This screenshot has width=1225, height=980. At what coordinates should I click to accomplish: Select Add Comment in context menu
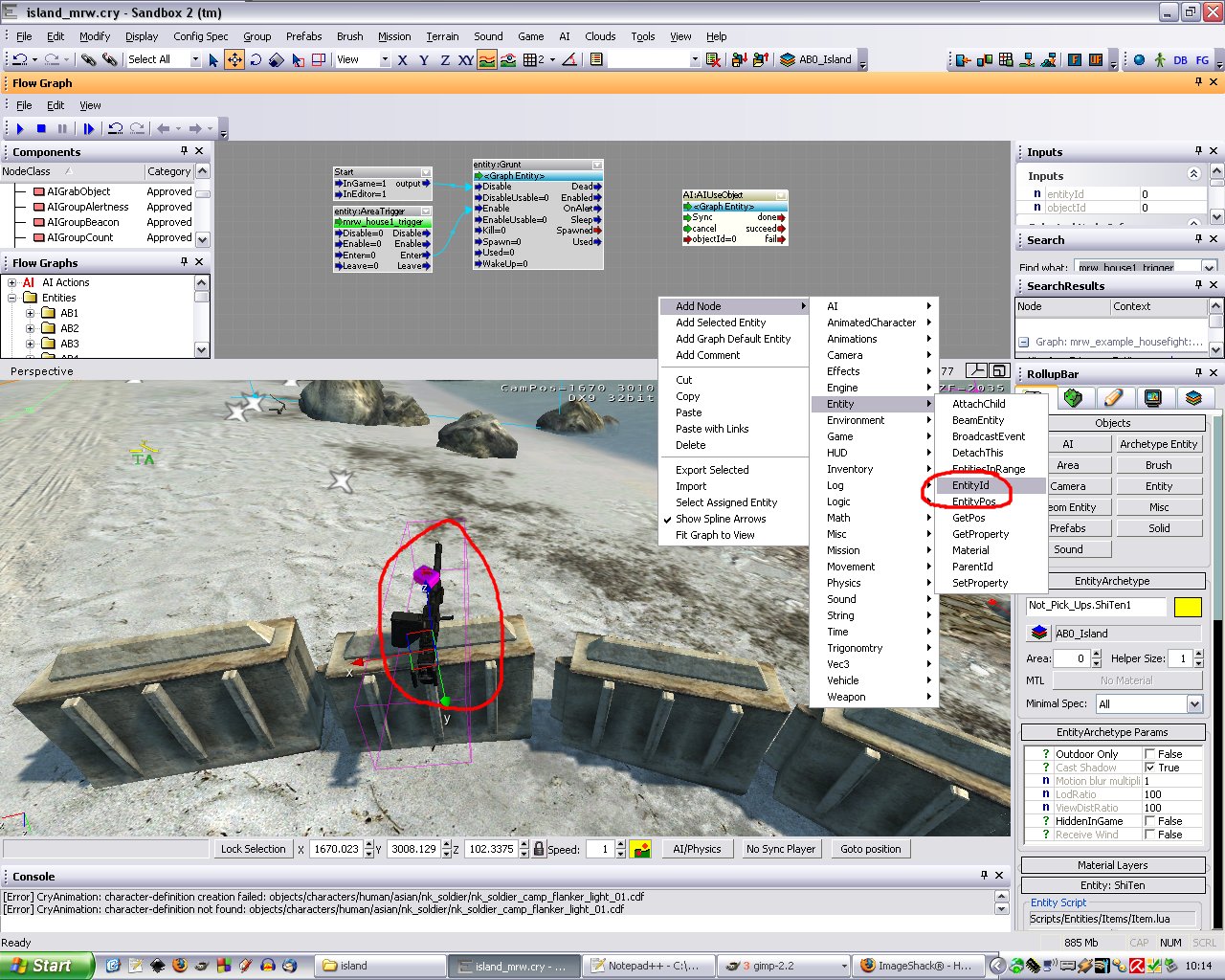coord(707,355)
